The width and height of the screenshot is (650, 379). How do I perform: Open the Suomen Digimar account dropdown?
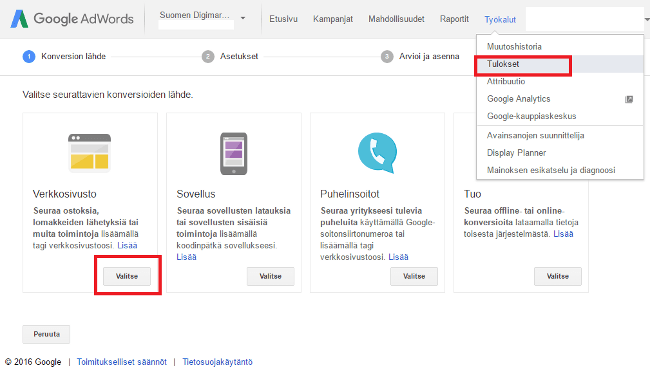click(x=202, y=18)
